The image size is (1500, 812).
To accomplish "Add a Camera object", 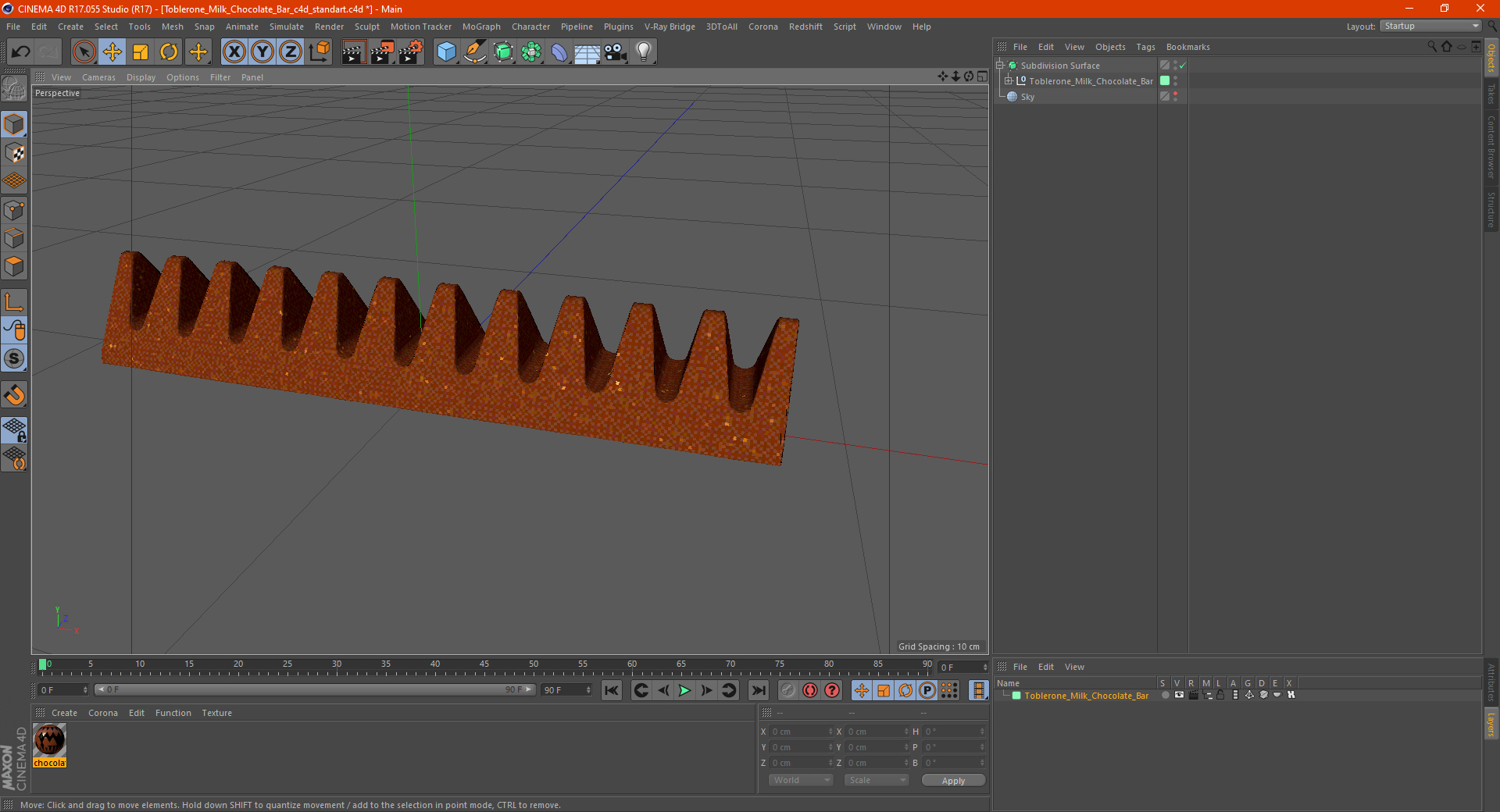I will coord(616,52).
